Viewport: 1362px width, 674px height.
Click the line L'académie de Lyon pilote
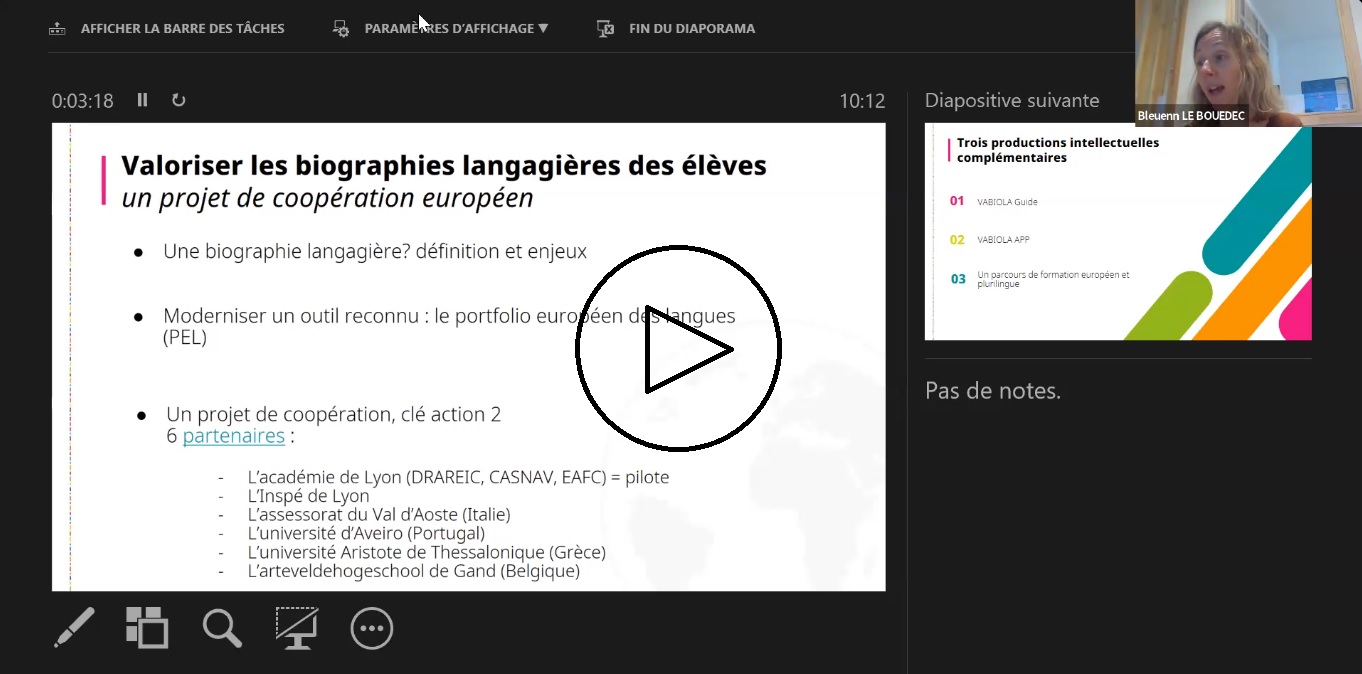[458, 477]
